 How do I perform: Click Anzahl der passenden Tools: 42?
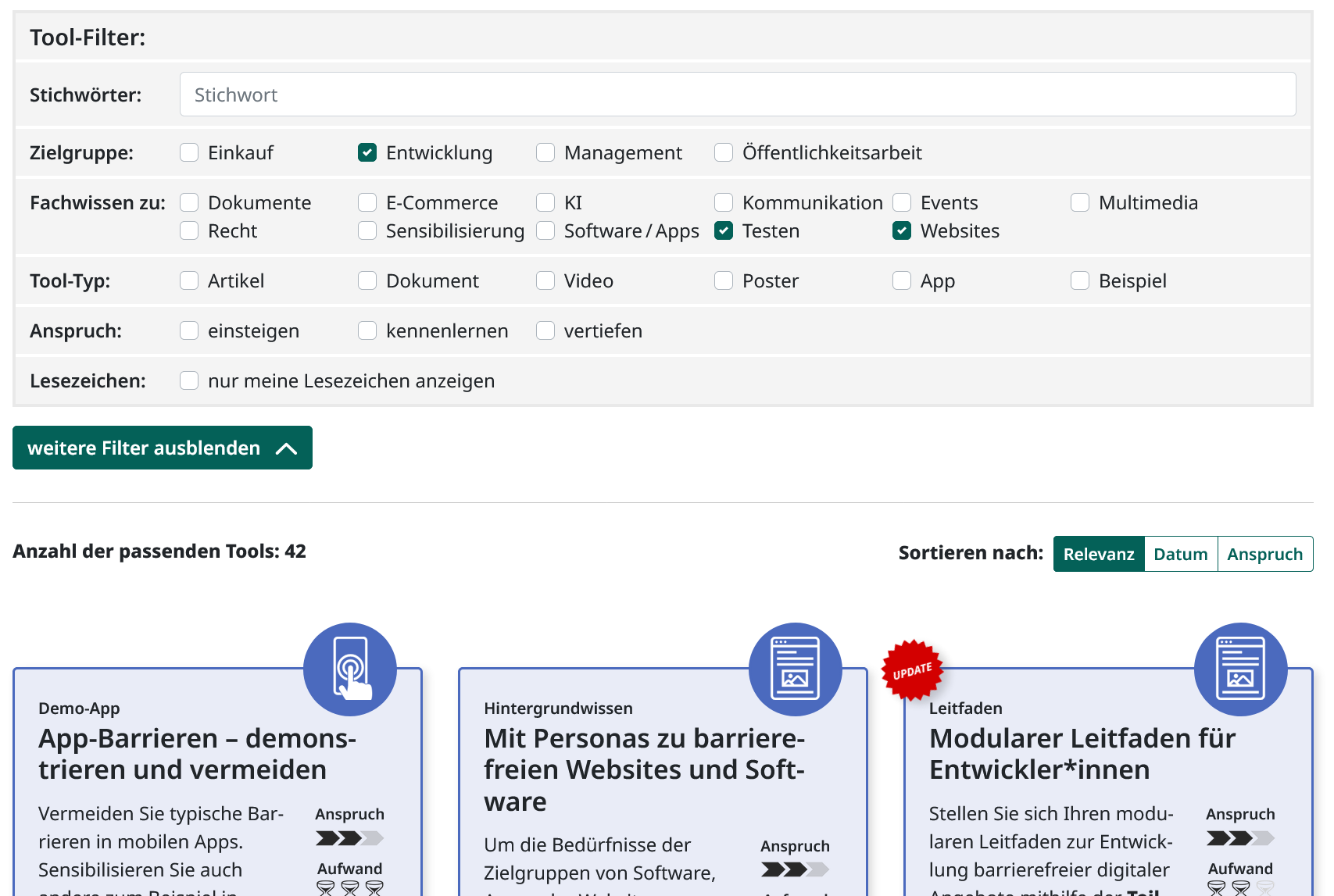pyautogui.click(x=159, y=552)
